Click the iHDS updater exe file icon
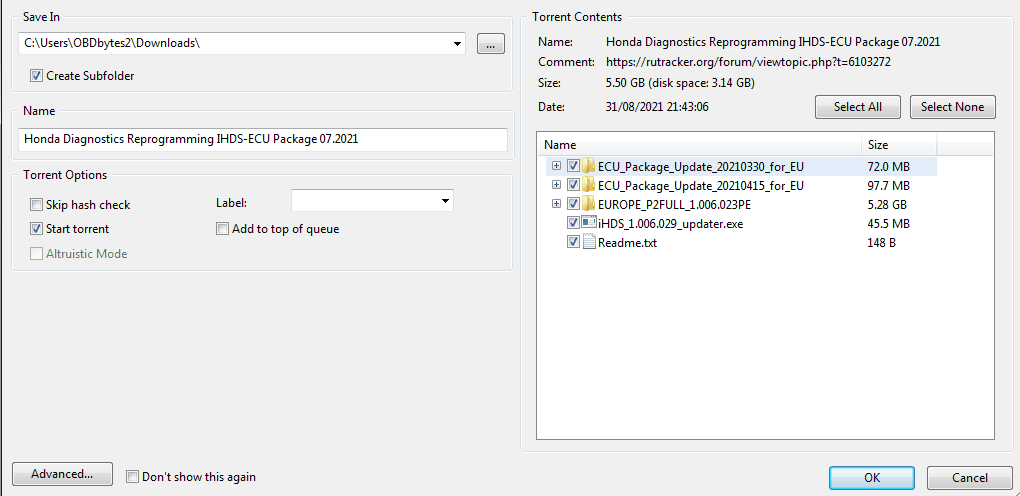The width and height of the screenshot is (1020, 496). pyautogui.click(x=589, y=223)
